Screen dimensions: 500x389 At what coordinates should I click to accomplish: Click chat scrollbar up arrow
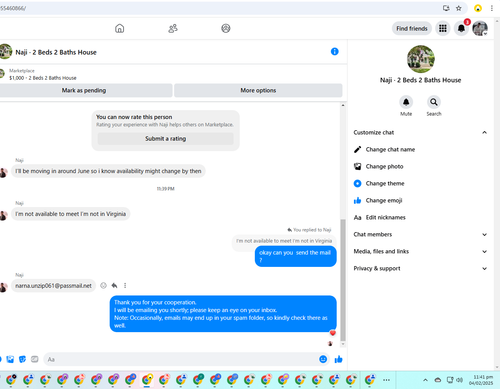[343, 105]
